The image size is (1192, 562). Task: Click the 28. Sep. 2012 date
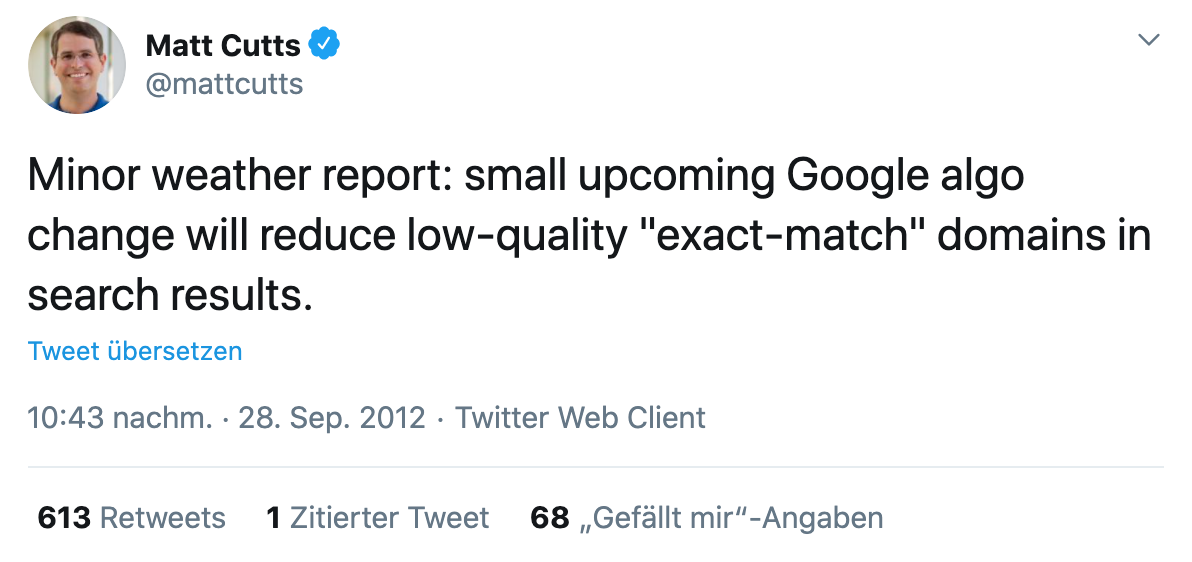[x=332, y=417]
